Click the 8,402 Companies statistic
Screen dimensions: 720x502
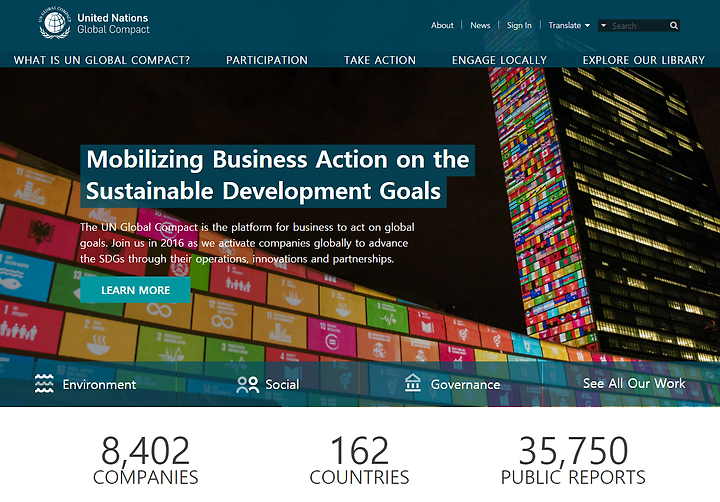click(x=146, y=460)
